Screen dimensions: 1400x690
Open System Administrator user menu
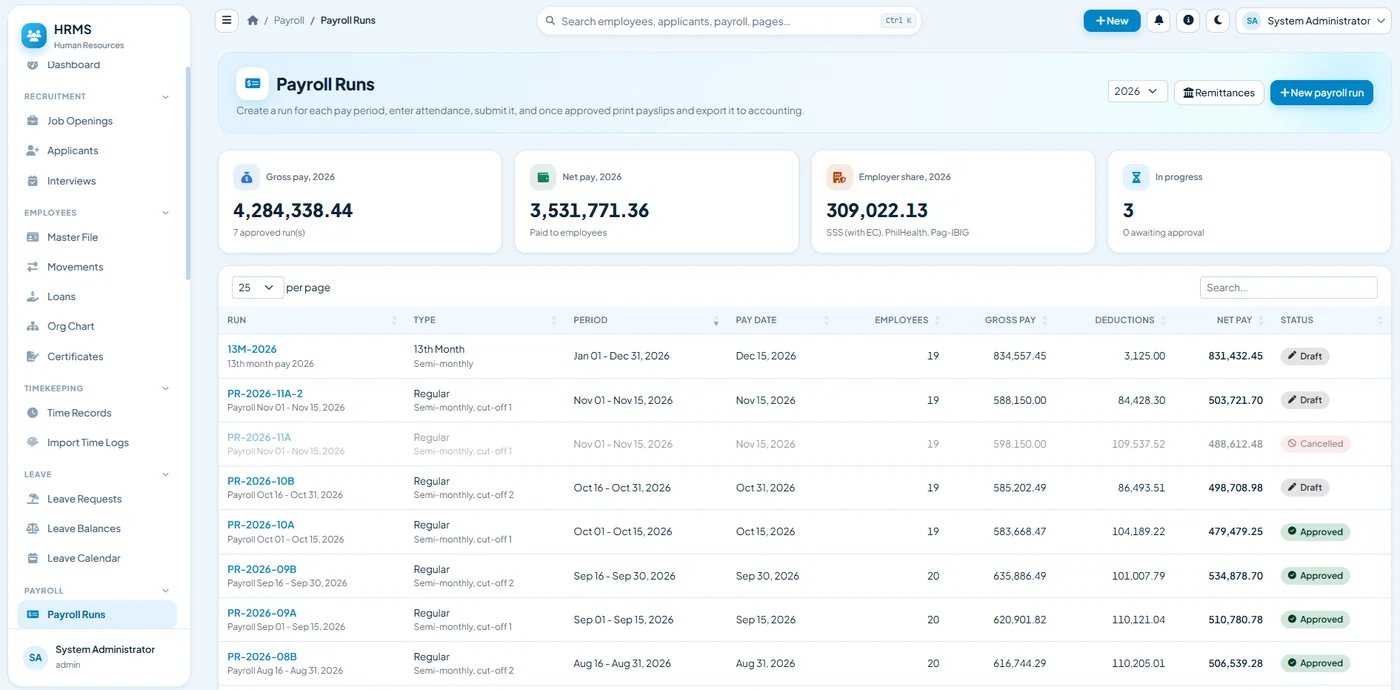click(1313, 20)
